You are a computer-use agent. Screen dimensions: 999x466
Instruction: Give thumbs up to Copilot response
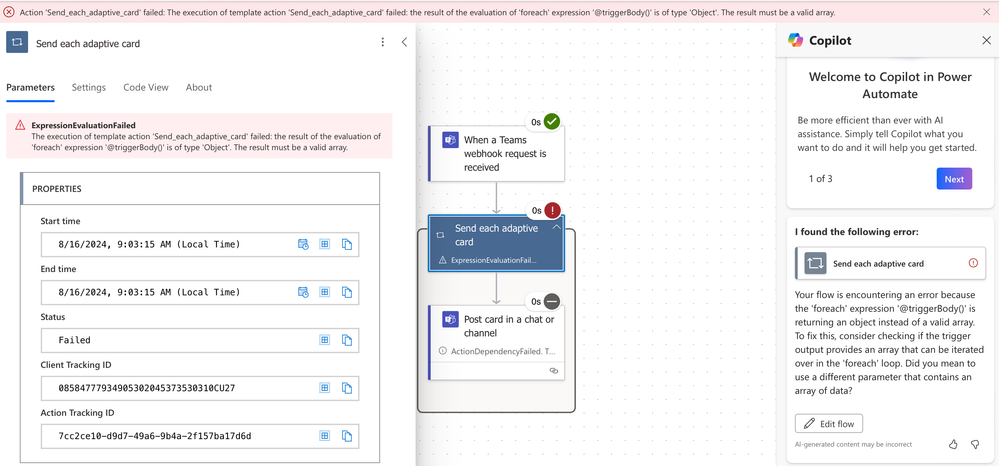pos(953,444)
